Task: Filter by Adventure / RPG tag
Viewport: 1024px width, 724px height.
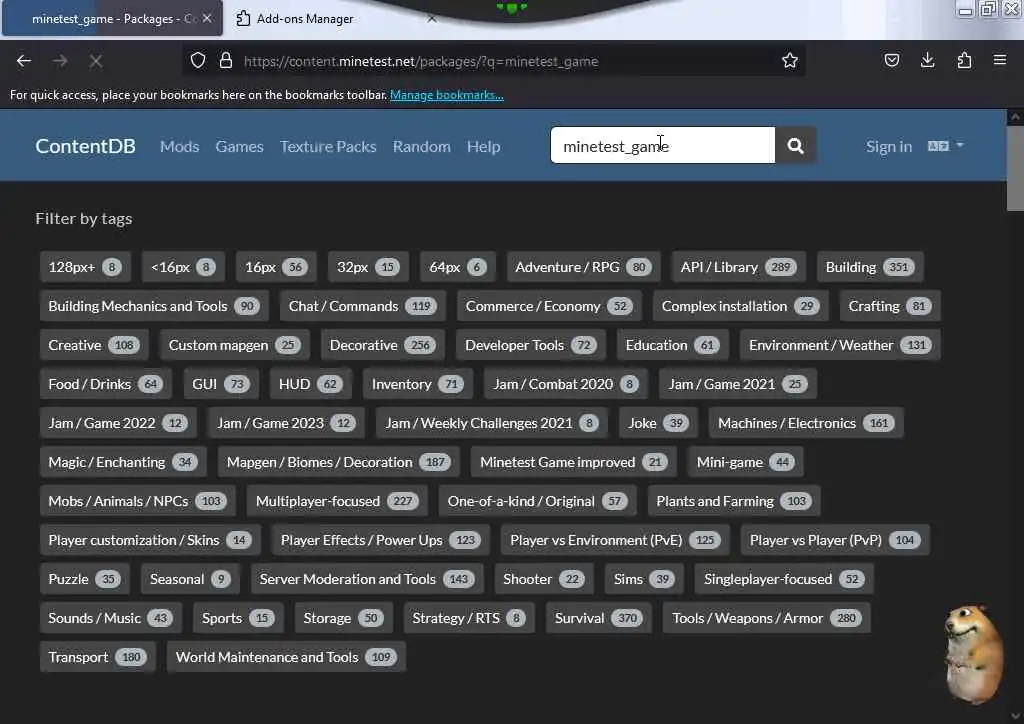Action: point(583,267)
